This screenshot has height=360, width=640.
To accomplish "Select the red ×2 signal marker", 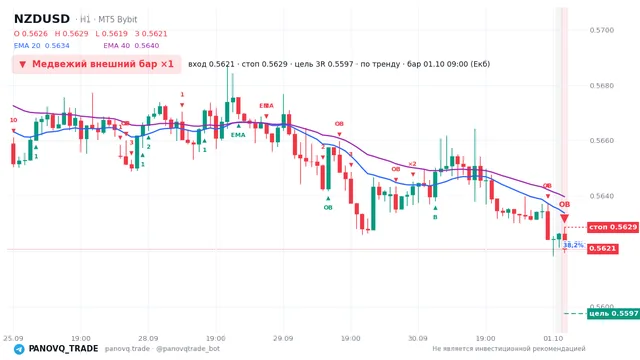I will pos(412,164).
